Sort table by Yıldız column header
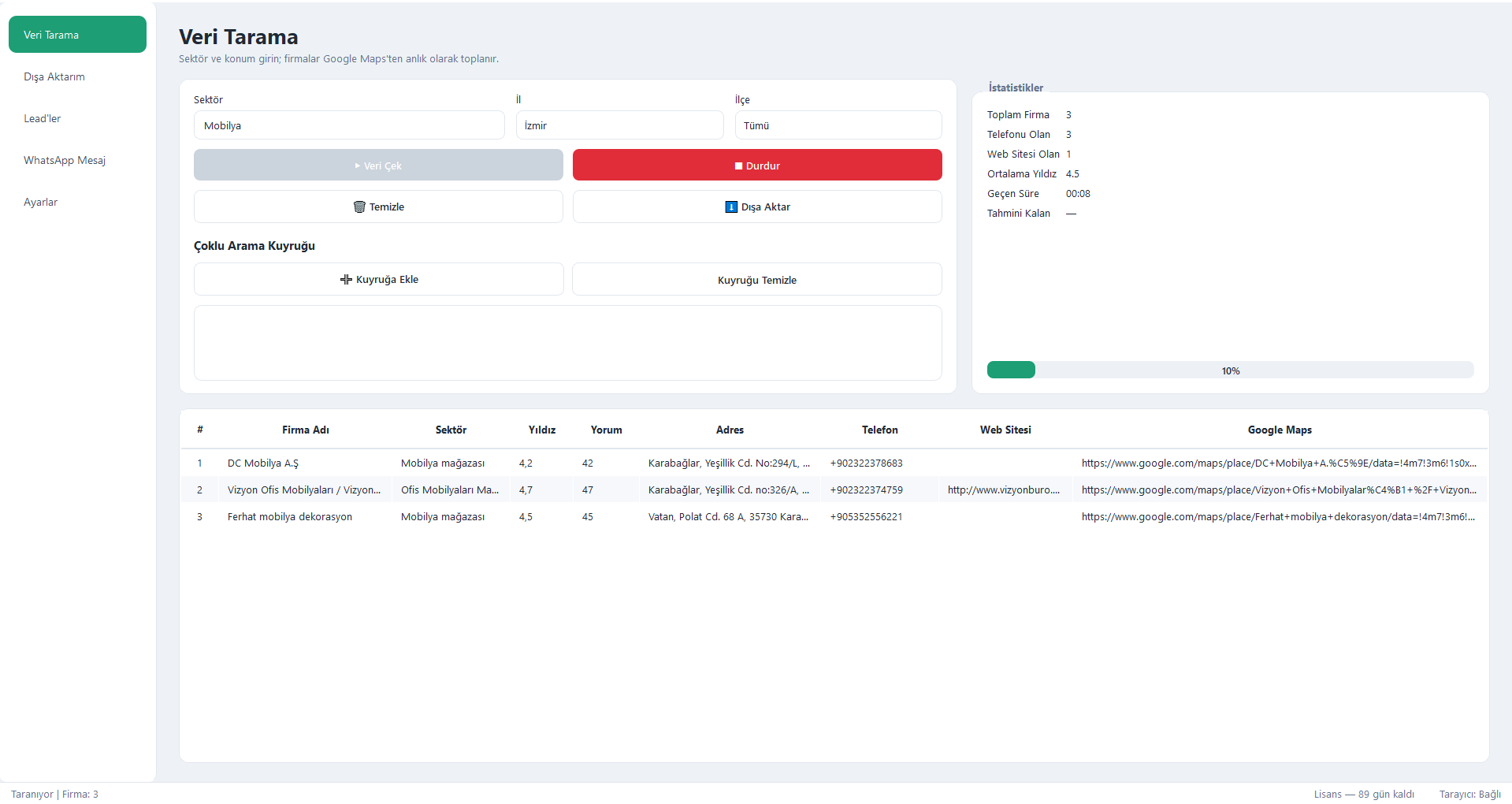 [542, 430]
